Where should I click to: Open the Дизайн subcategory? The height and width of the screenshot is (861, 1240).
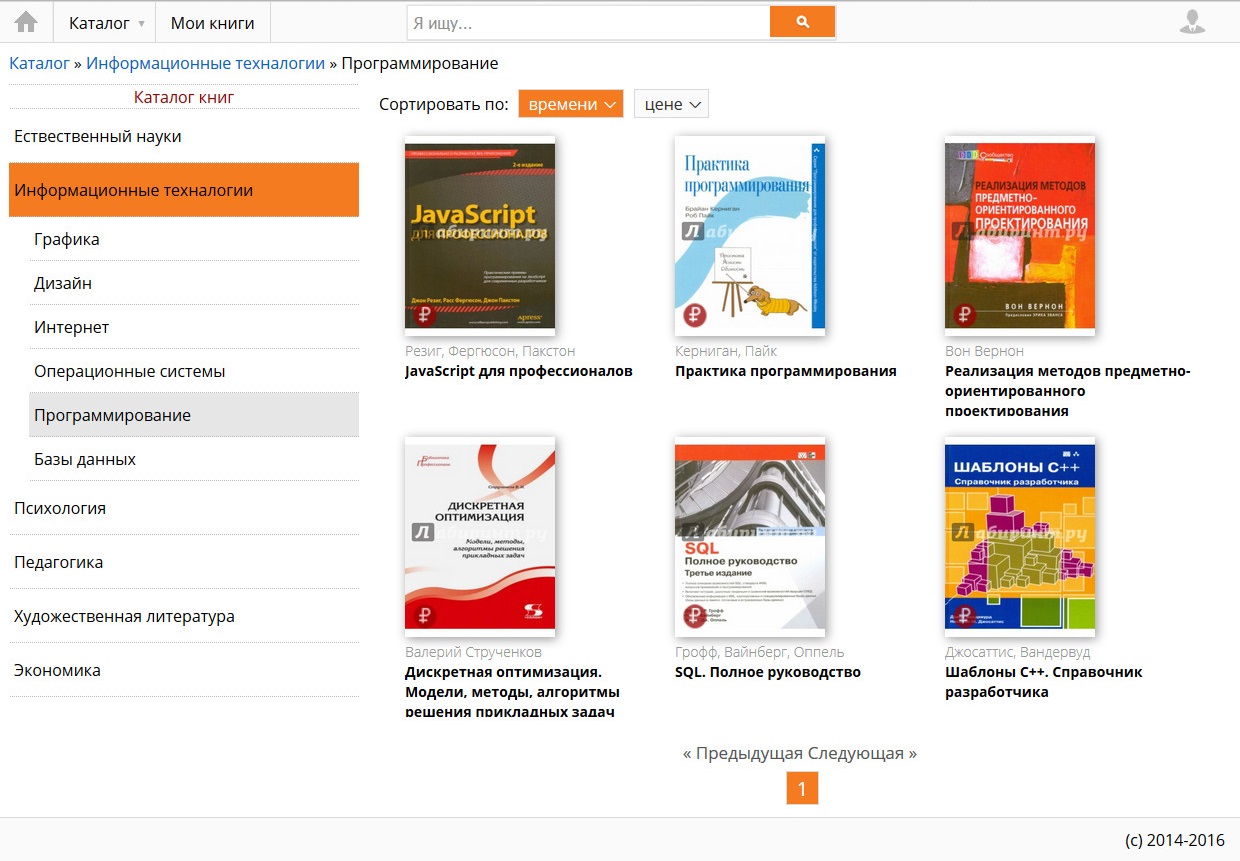tap(194, 283)
